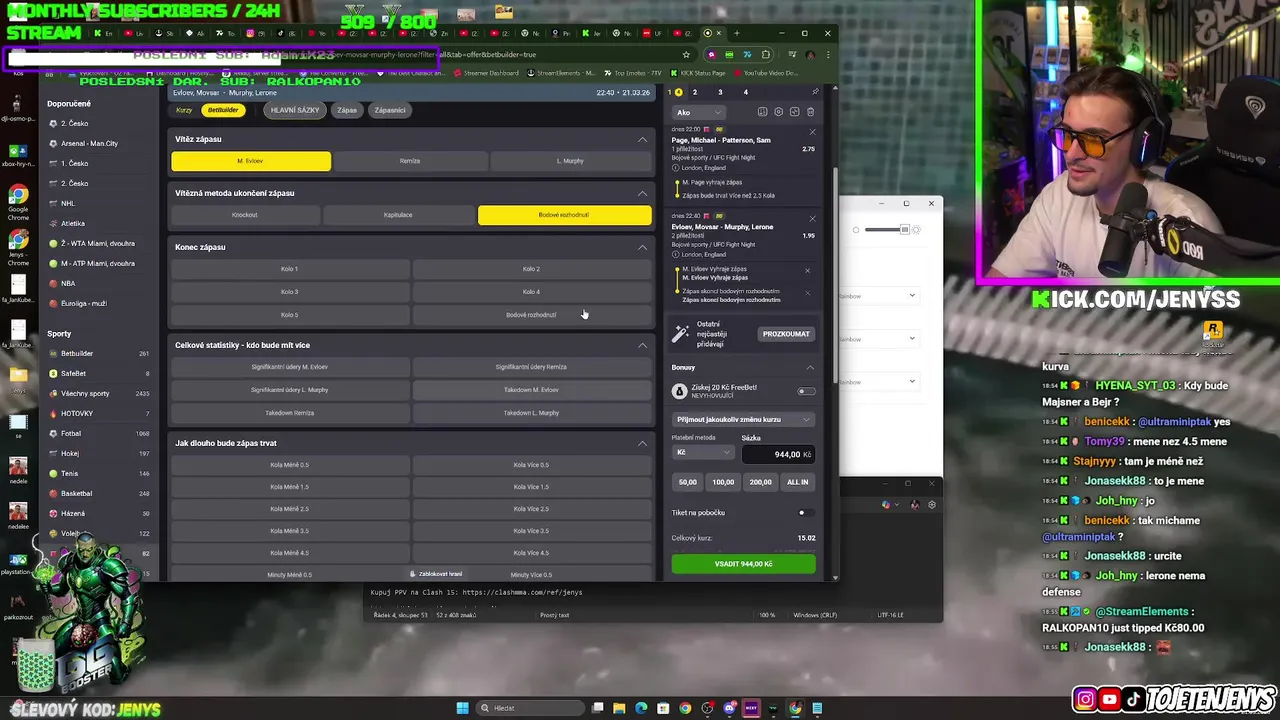The height and width of the screenshot is (720, 1280).
Task: Click the Windows taskbar search box
Action: pos(530,708)
